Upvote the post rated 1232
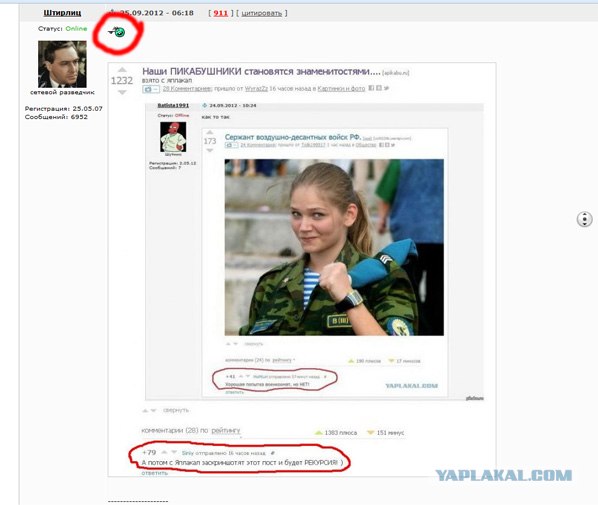598x505 pixels. click(122, 70)
